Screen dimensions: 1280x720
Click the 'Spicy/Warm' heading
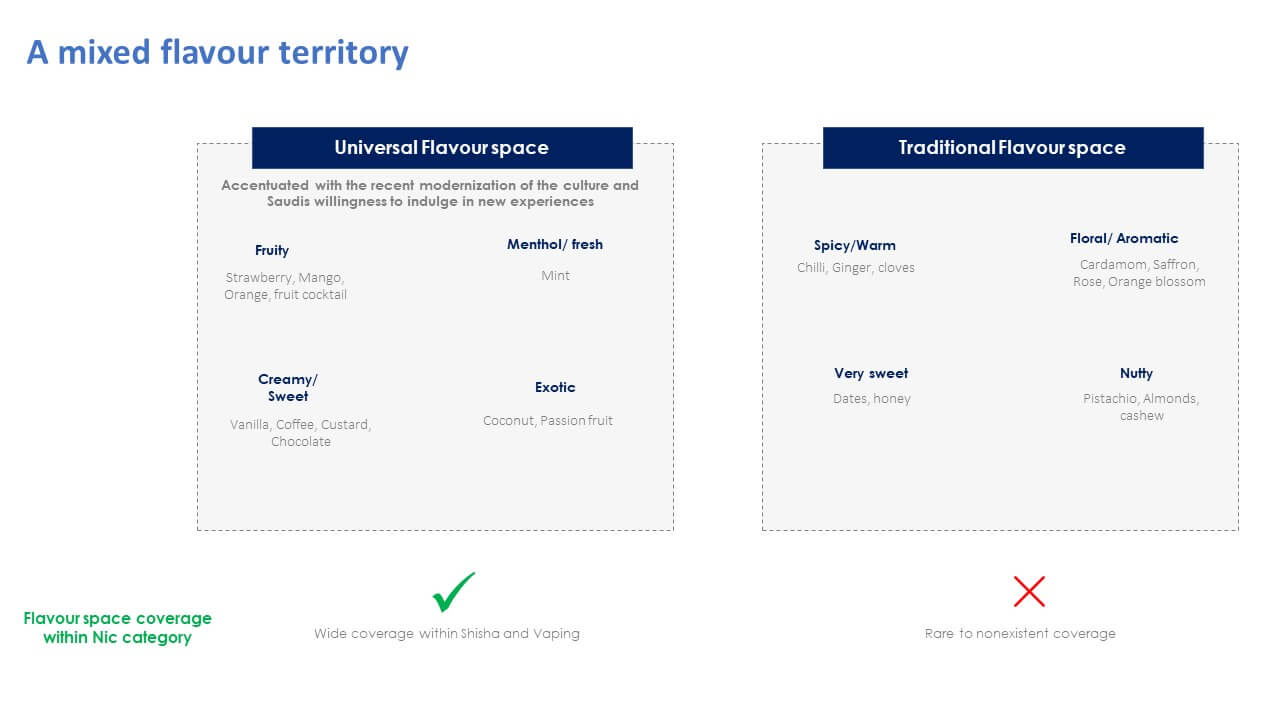click(855, 245)
